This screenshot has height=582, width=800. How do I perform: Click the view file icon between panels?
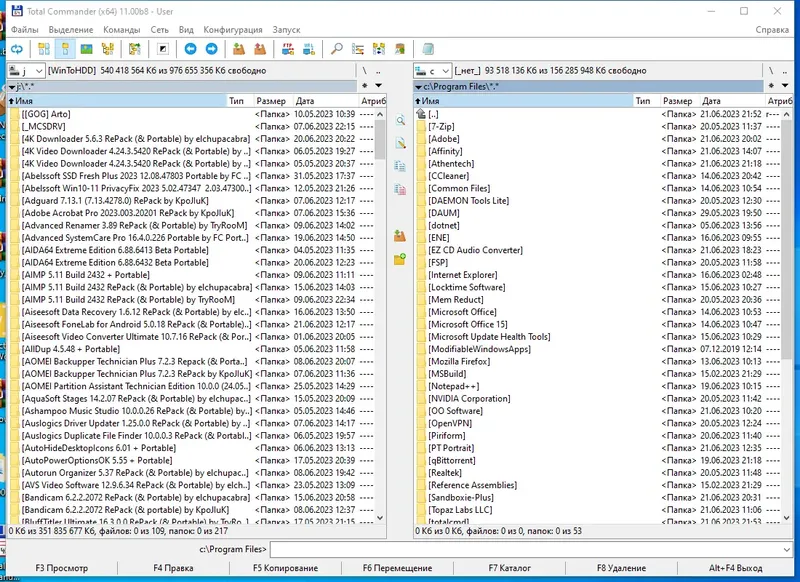pos(400,120)
